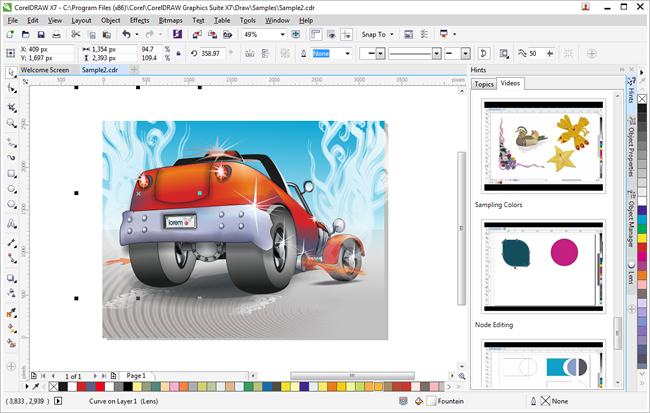Image resolution: width=650 pixels, height=413 pixels.
Task: Switch to the Topics tab in Hints
Action: coord(484,83)
